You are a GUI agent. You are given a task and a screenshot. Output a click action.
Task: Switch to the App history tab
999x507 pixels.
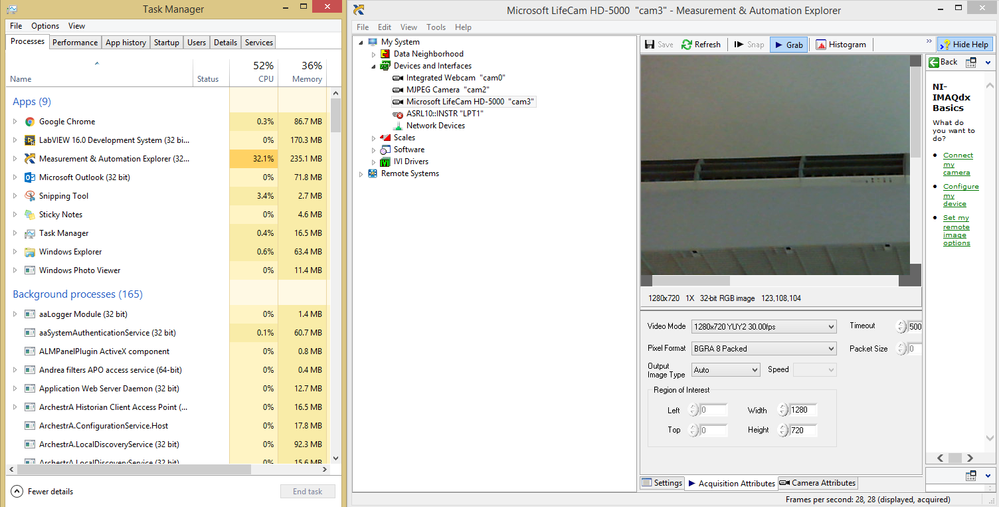[126, 43]
